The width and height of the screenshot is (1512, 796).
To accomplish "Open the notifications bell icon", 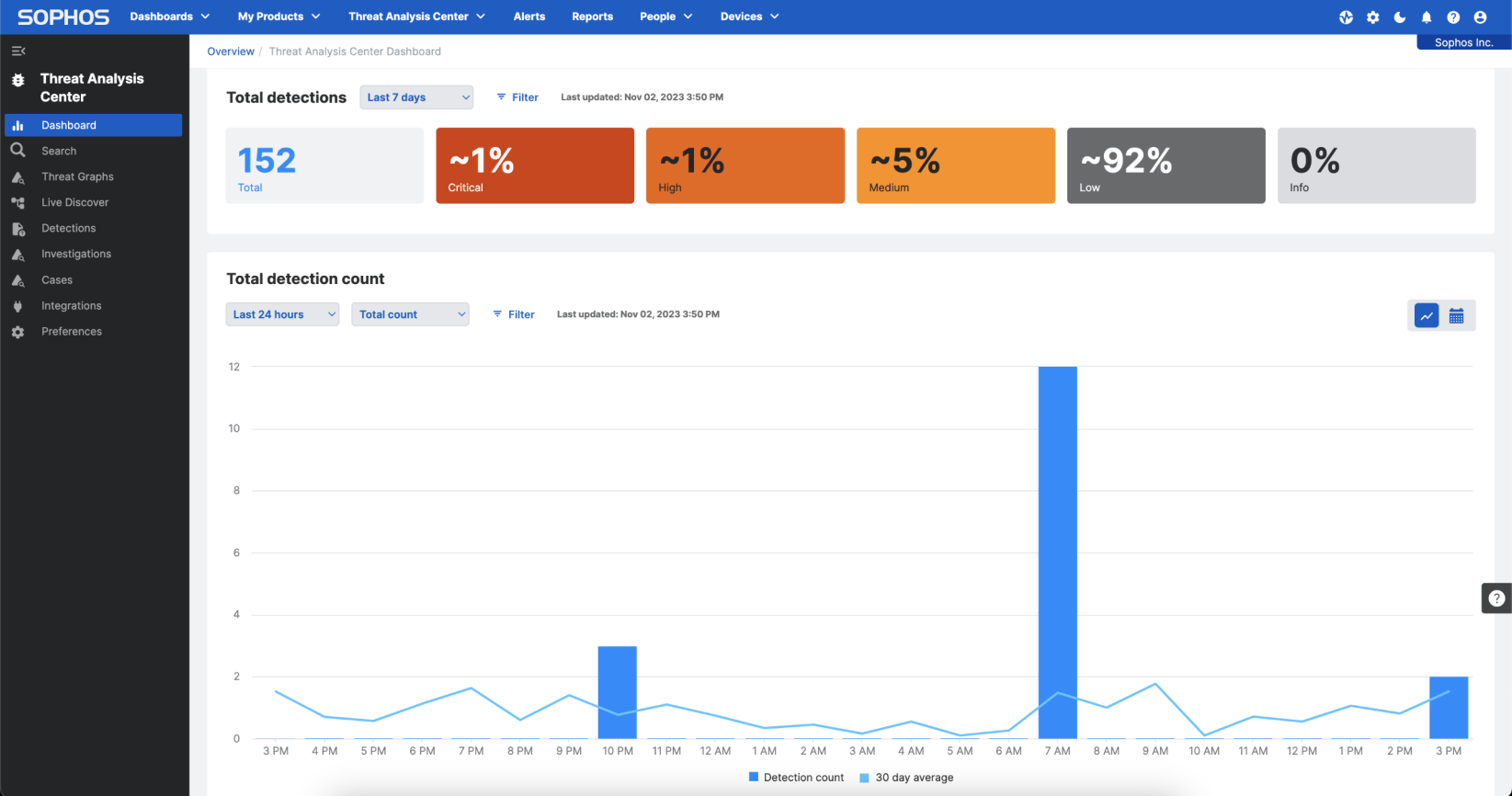I will (1427, 17).
